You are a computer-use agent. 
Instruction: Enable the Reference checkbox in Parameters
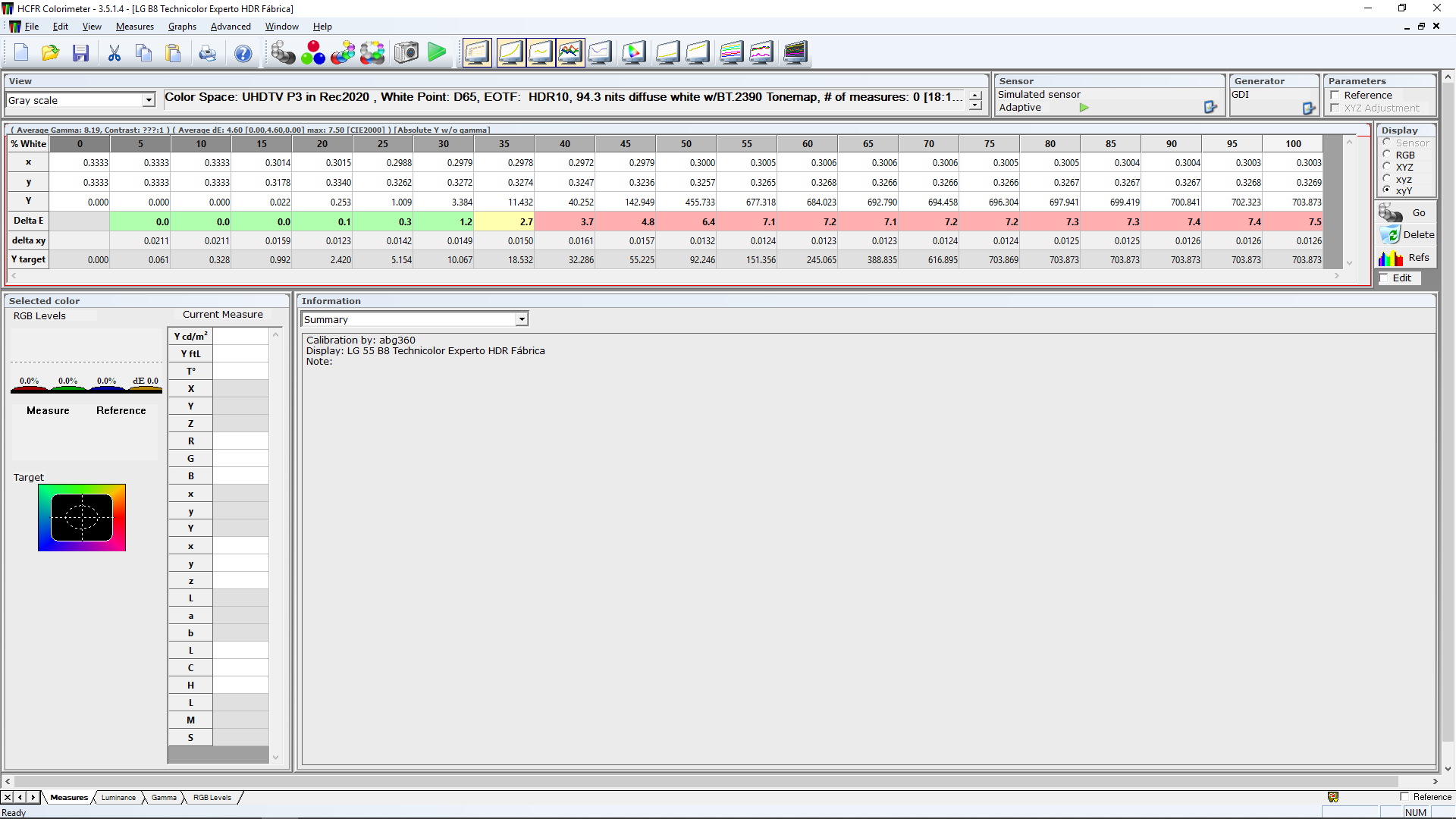[x=1335, y=96]
